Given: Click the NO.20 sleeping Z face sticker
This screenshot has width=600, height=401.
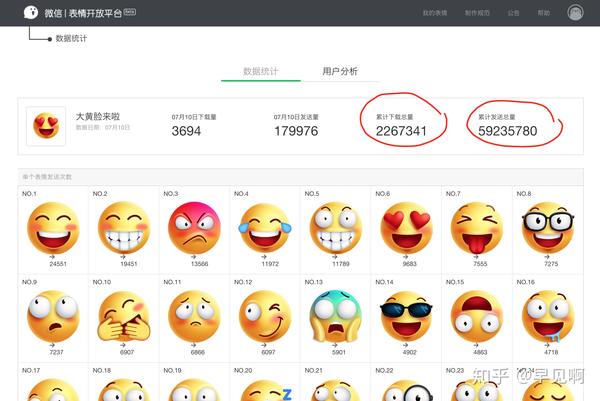Looking at the screenshot, I should pos(266,390).
